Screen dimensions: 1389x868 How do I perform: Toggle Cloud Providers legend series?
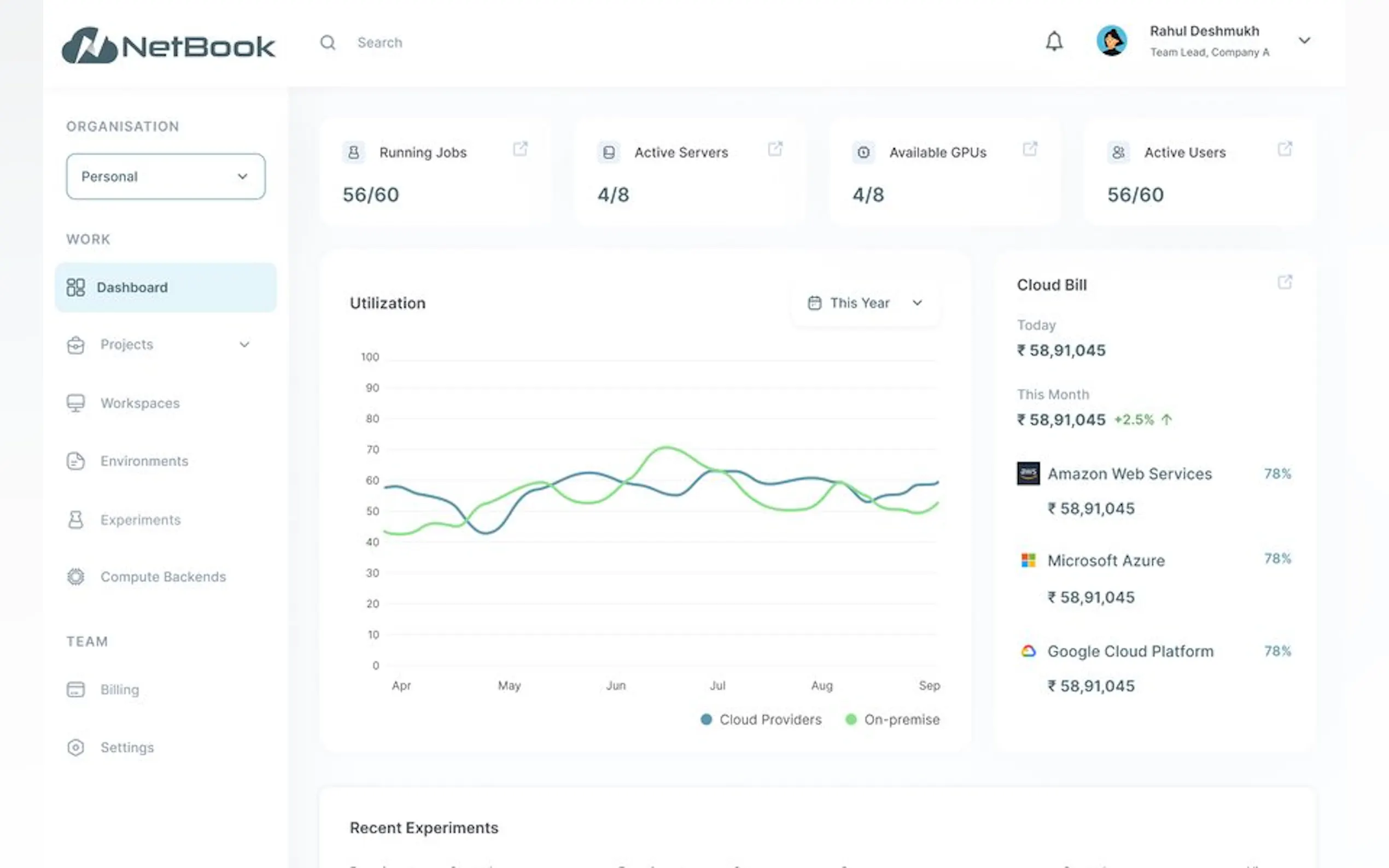pyautogui.click(x=761, y=719)
